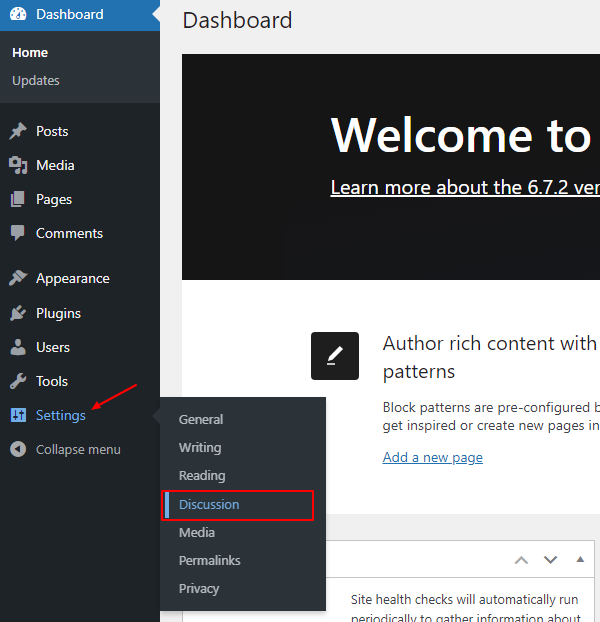The width and height of the screenshot is (600, 622).
Task: Open the Posts menu
Action: click(x=52, y=131)
